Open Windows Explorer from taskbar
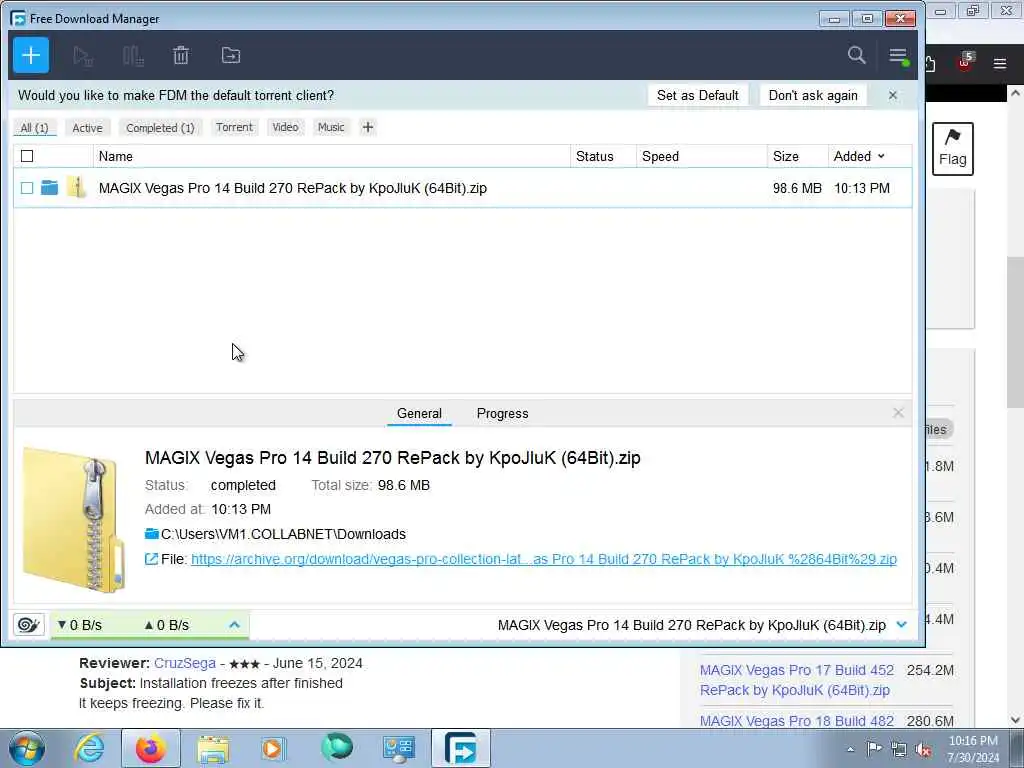Viewport: 1024px width, 768px height. [x=213, y=749]
